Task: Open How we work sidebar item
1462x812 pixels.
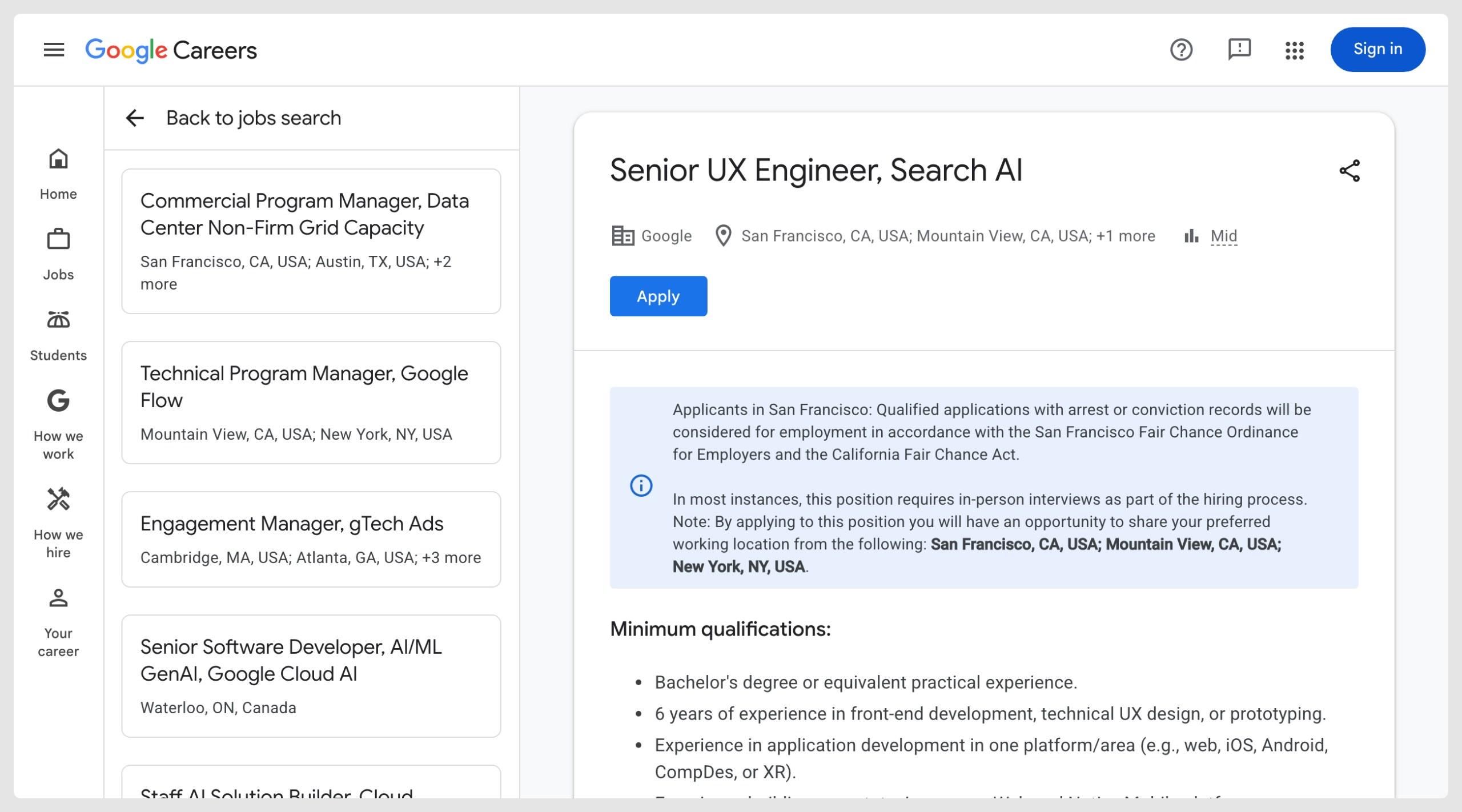Action: coord(58,425)
